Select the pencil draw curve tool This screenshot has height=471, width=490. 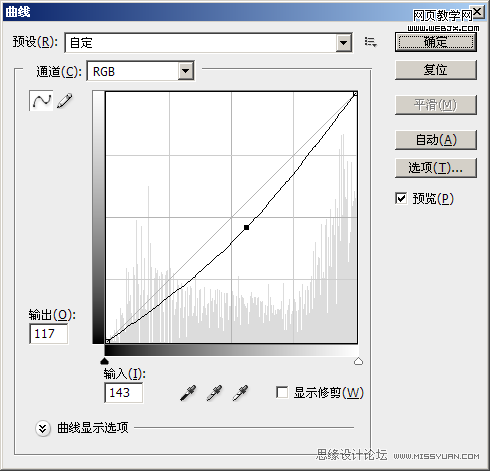65,101
